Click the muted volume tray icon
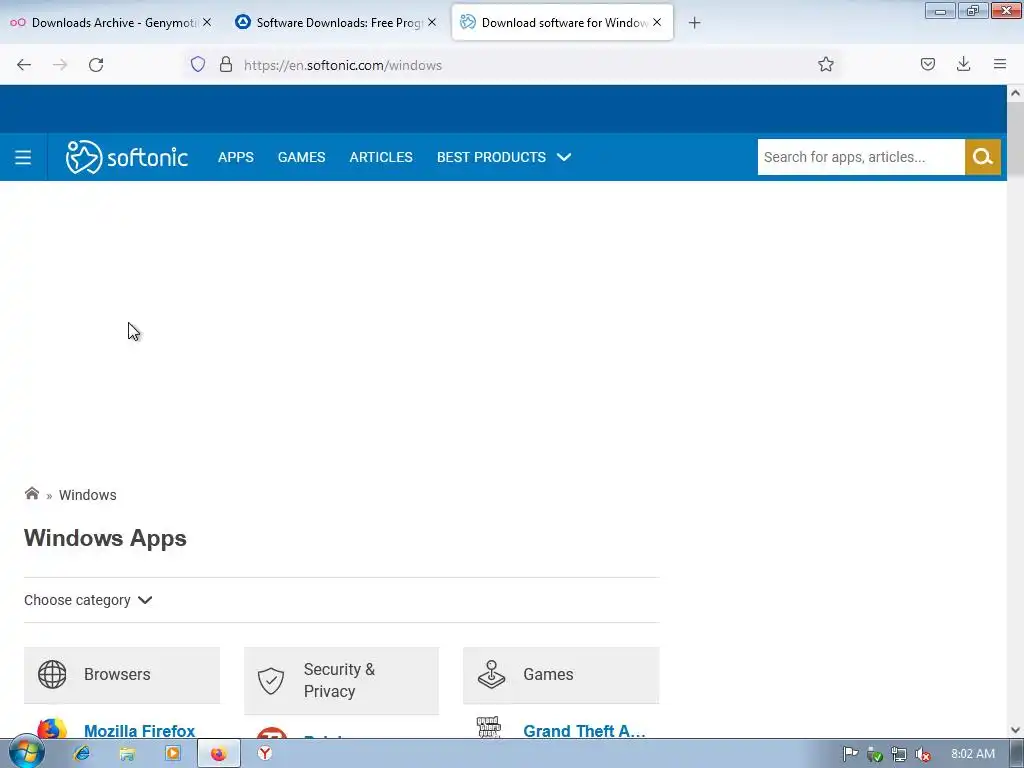1024x768 pixels. pos(923,754)
